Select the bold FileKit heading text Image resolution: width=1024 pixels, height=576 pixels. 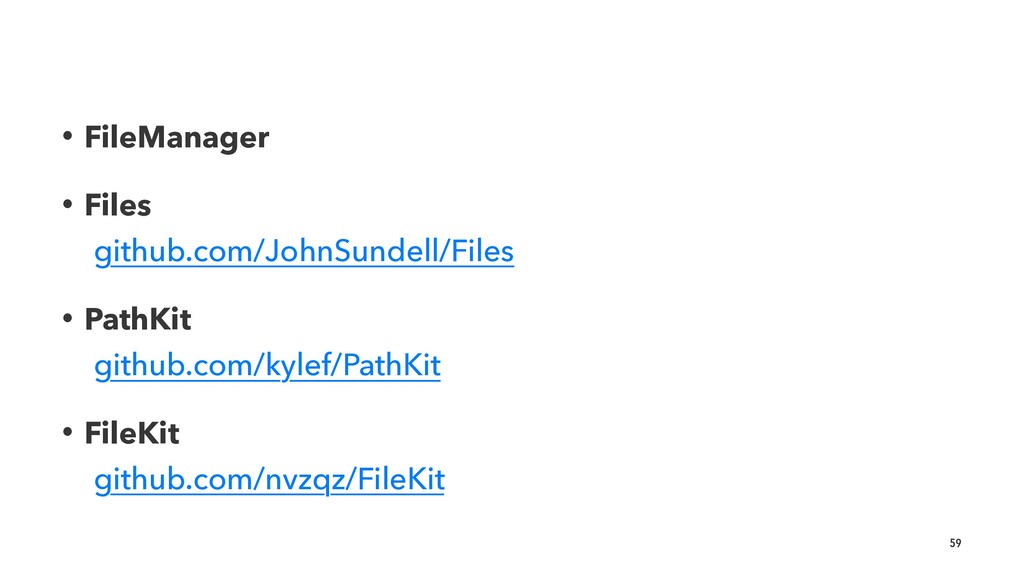132,434
